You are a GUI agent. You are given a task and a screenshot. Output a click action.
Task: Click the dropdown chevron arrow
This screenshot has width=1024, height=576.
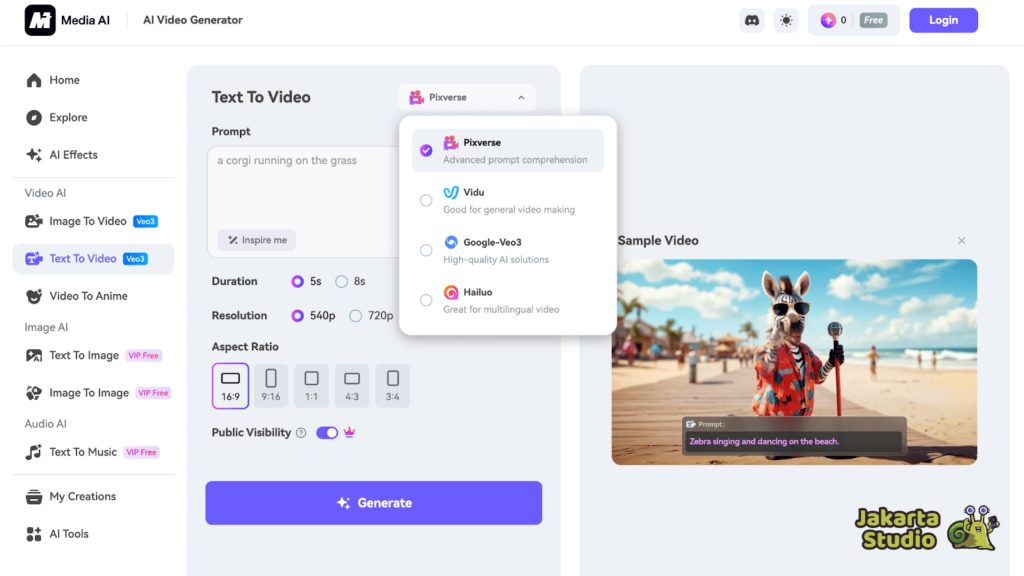(x=521, y=98)
